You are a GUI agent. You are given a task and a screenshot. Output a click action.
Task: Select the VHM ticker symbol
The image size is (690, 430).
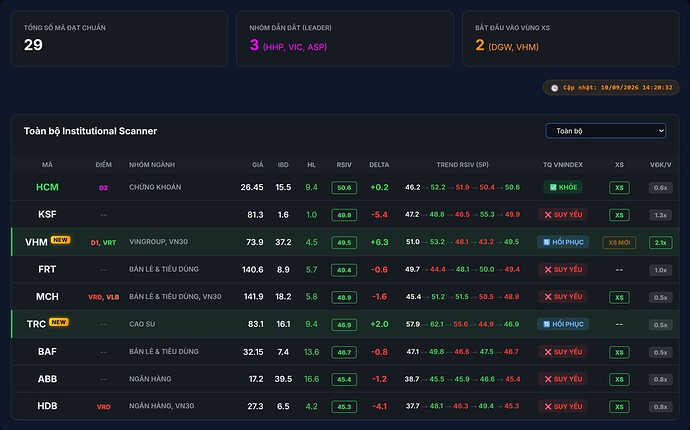(36, 242)
